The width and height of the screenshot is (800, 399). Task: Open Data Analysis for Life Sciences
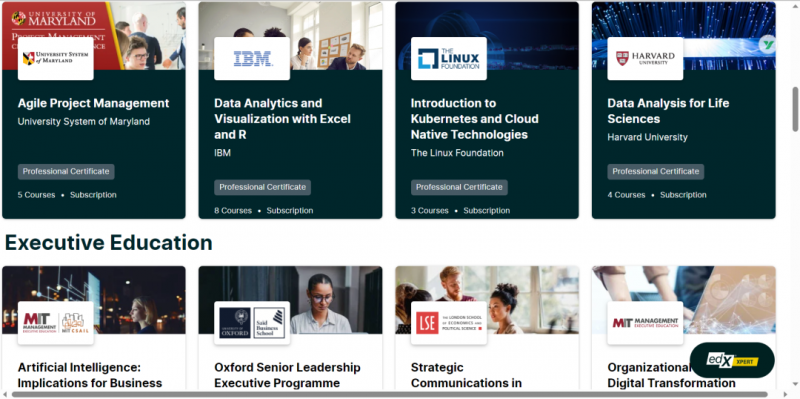point(668,111)
